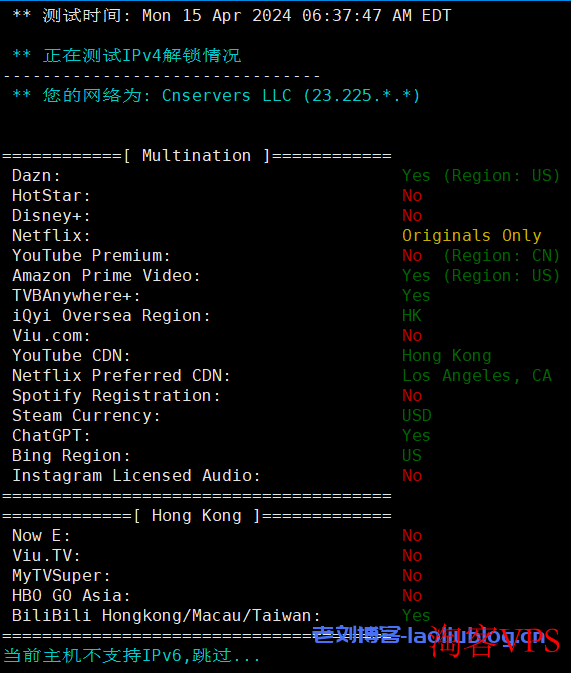Image resolution: width=571 pixels, height=673 pixels.
Task: Click the 'No' result for Instagram Licensed Audio
Action: tap(412, 475)
